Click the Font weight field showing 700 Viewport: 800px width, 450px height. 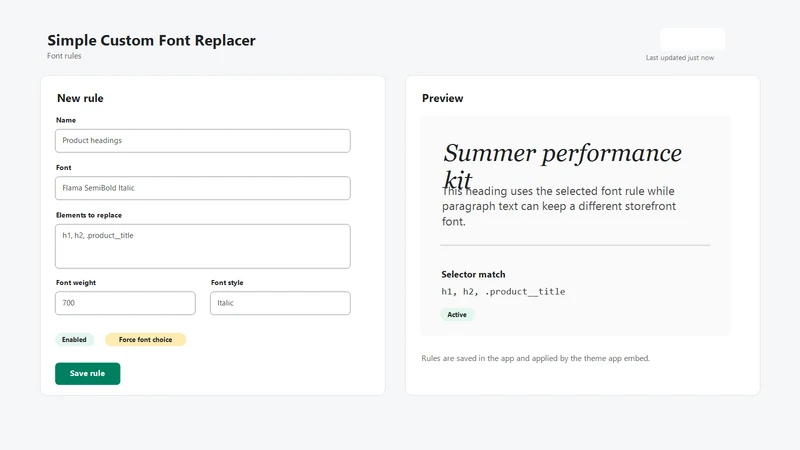pyautogui.click(x=125, y=303)
